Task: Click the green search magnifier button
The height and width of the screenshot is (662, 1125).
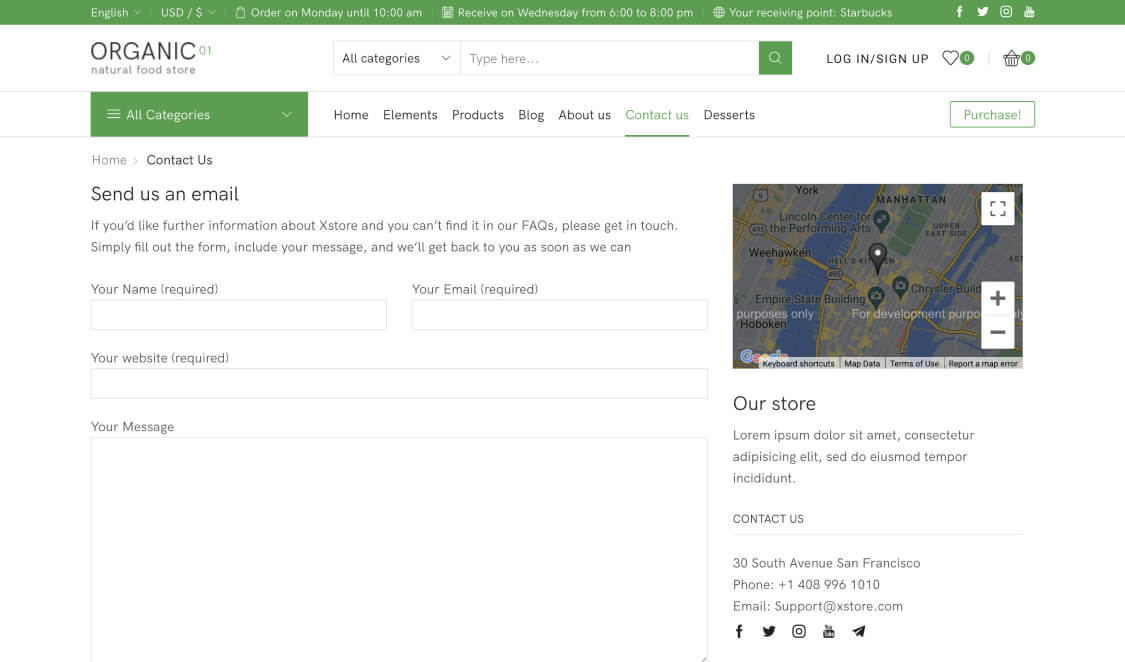Action: pyautogui.click(x=775, y=58)
